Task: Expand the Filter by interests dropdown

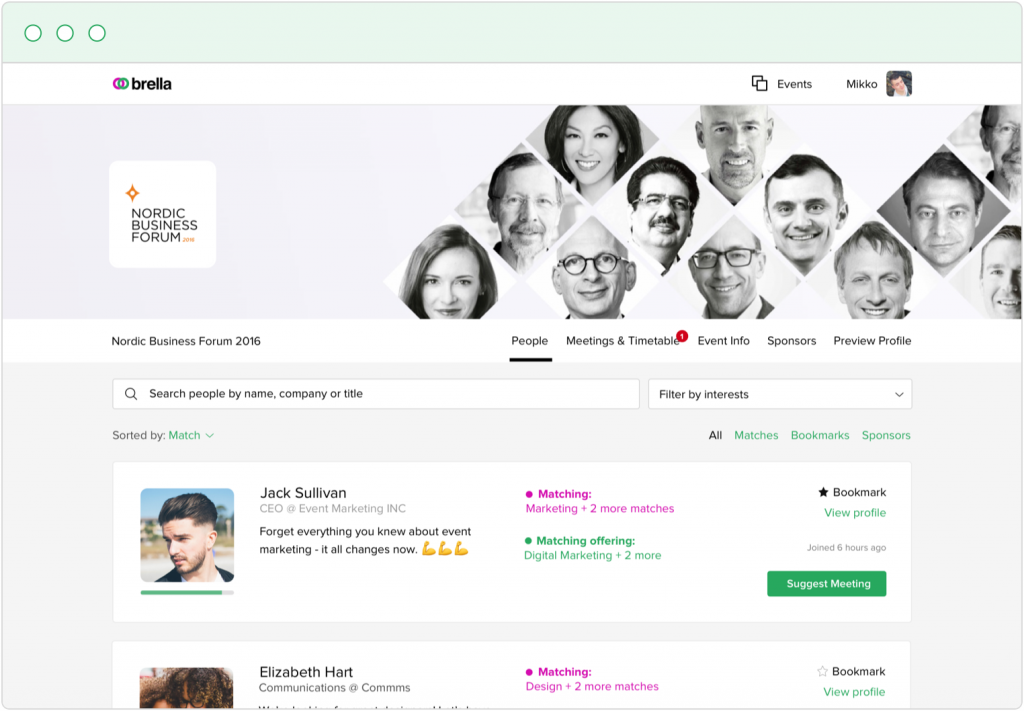Action: click(780, 394)
